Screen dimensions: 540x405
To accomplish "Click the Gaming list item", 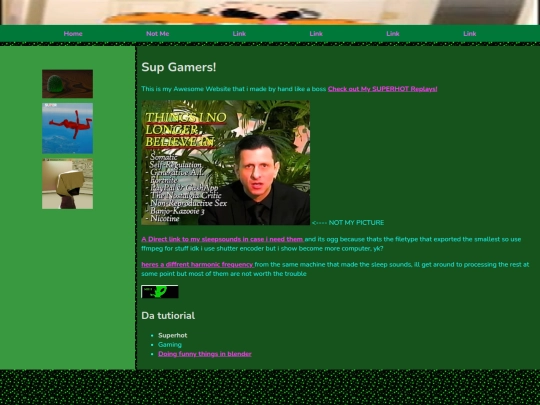I will click(170, 344).
